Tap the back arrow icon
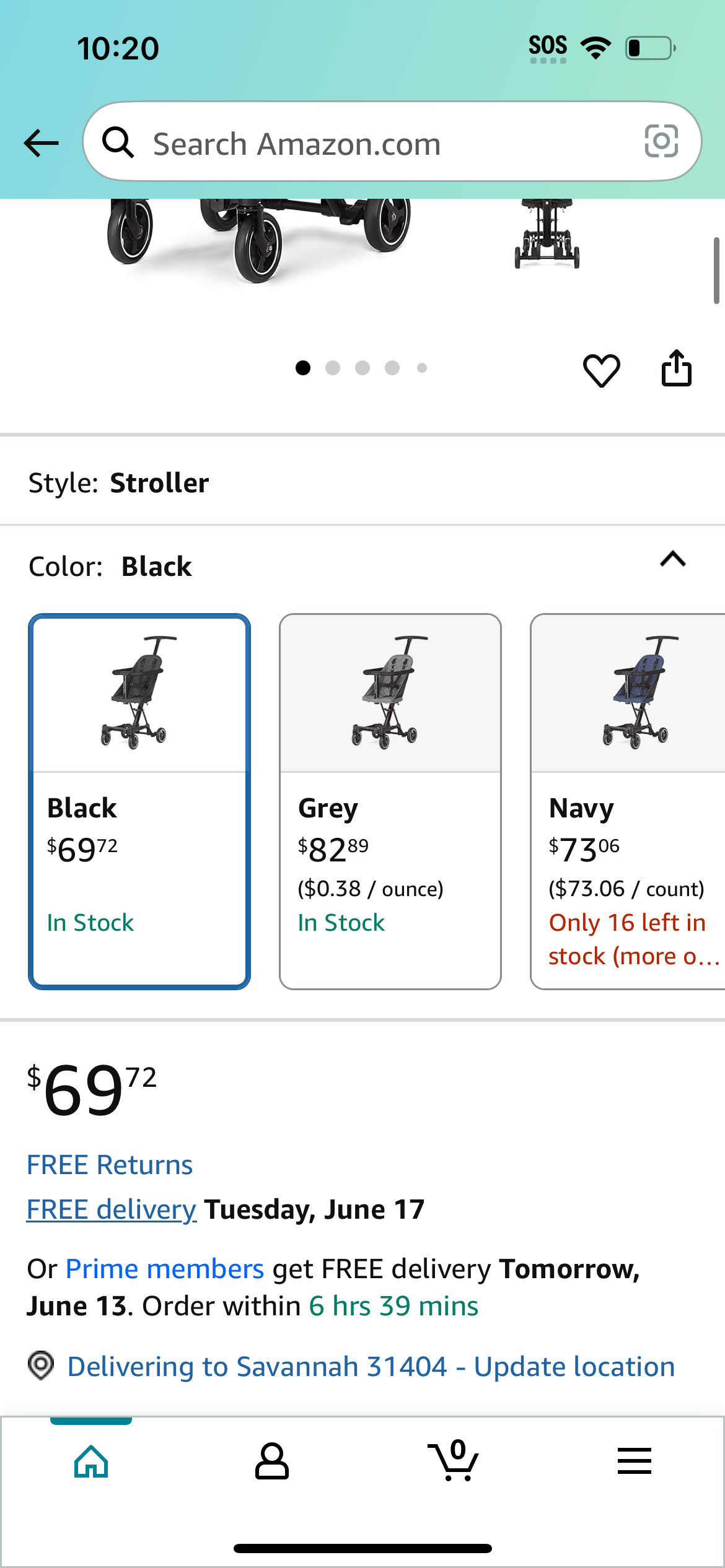 [41, 143]
